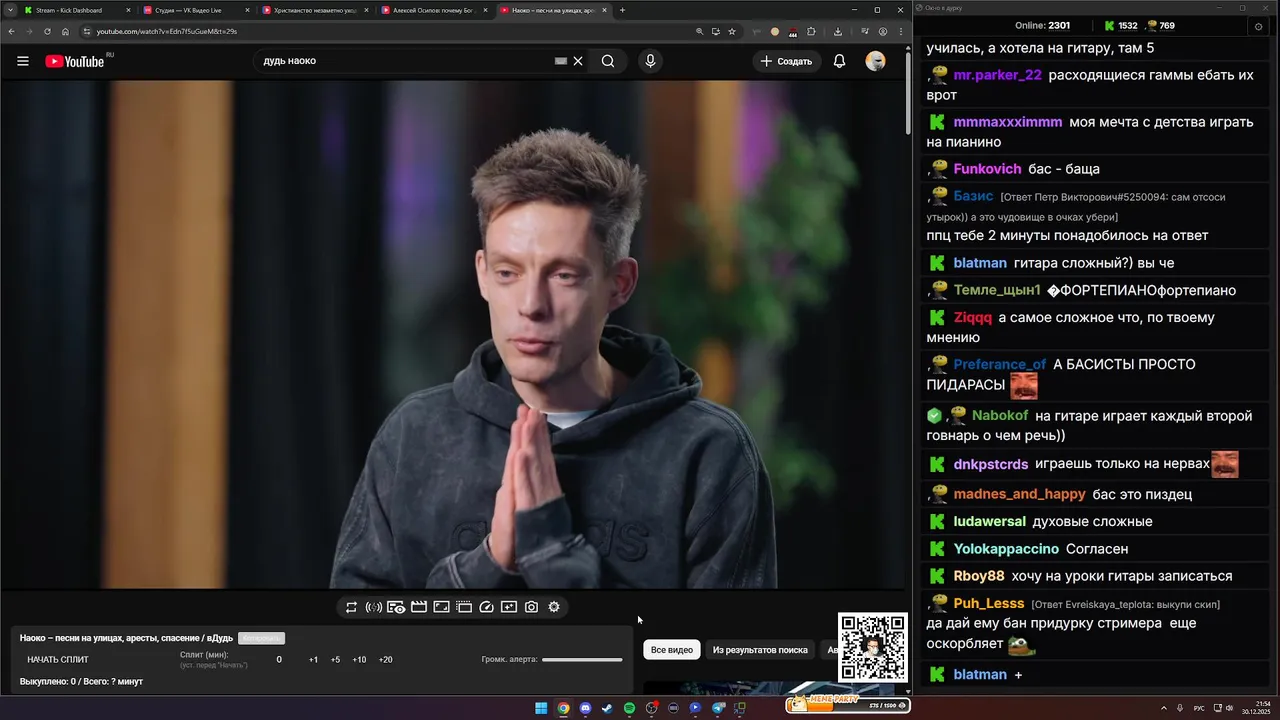Screen dimensions: 1280x720
Task: Open Telegram from the taskbar
Action: (x=718, y=708)
